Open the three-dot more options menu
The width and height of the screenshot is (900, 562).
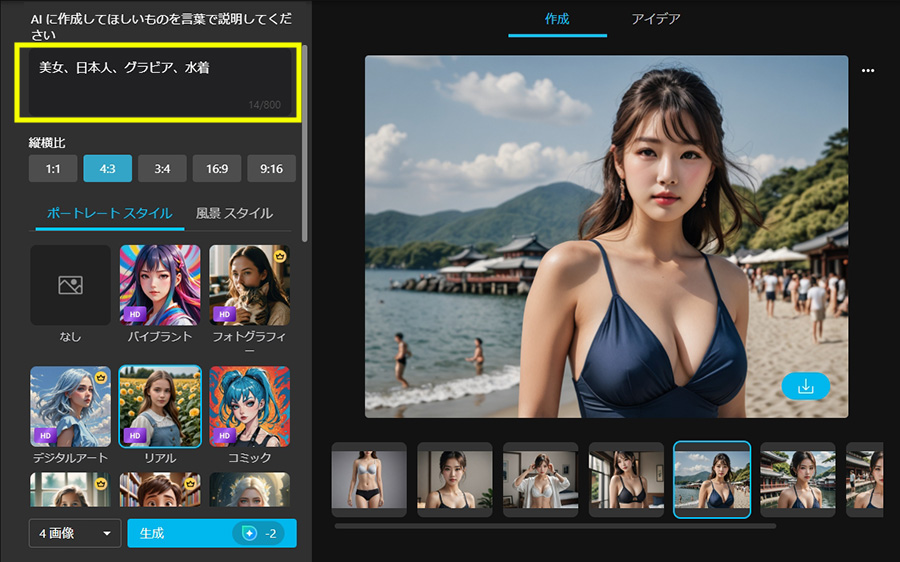tap(867, 71)
